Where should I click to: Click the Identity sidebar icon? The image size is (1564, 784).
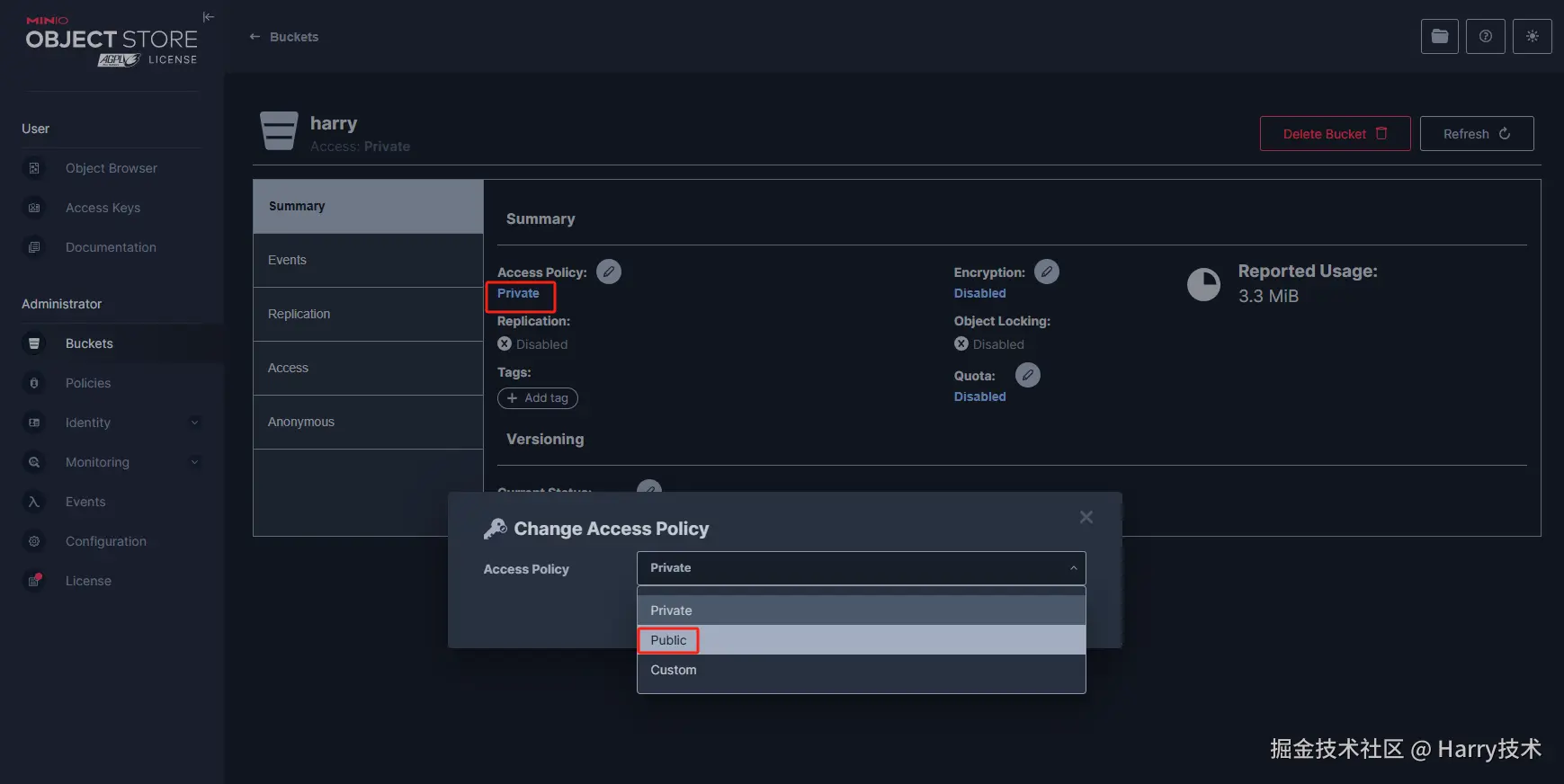(34, 423)
